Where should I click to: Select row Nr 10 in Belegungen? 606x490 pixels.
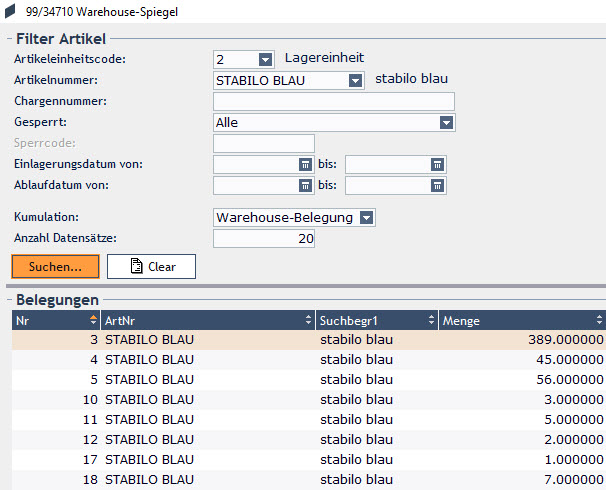[x=309, y=400]
